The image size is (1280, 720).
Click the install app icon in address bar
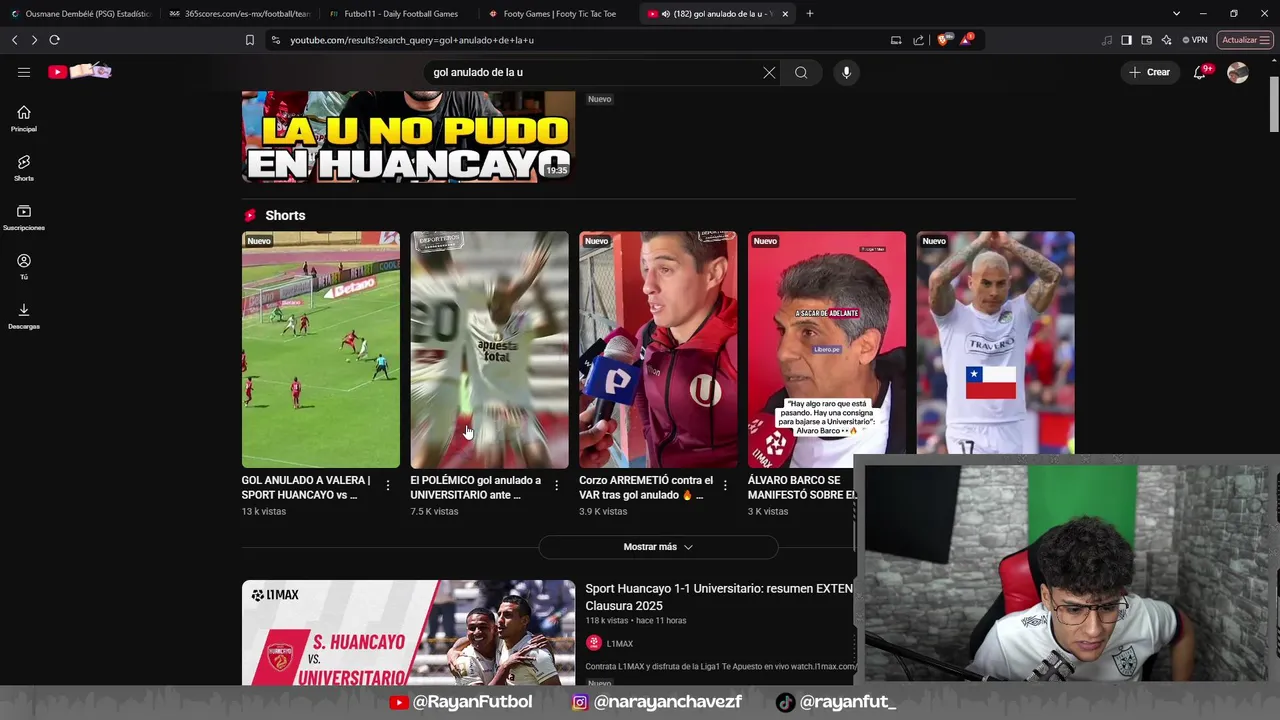tap(896, 40)
